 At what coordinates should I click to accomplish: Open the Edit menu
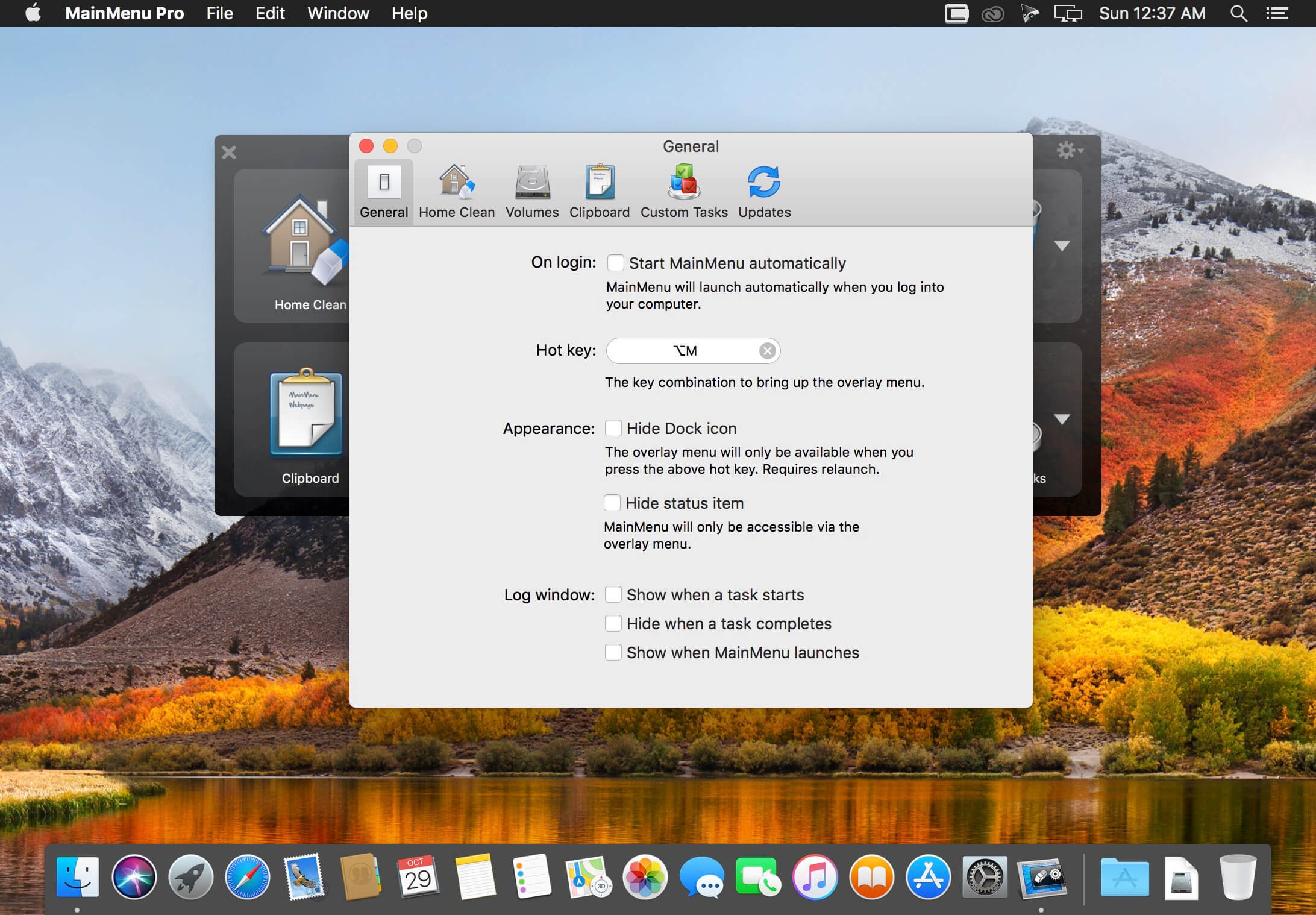[270, 13]
